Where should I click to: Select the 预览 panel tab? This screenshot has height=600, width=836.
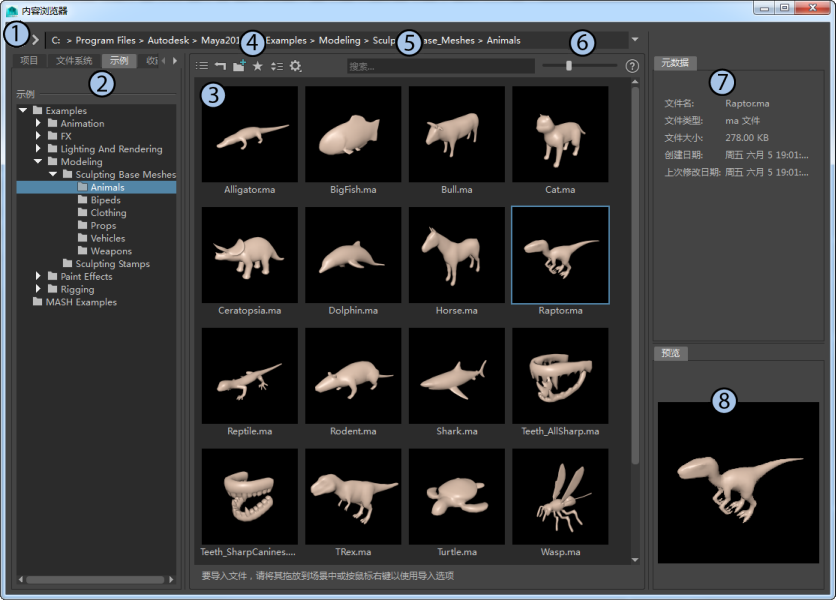tap(671, 353)
